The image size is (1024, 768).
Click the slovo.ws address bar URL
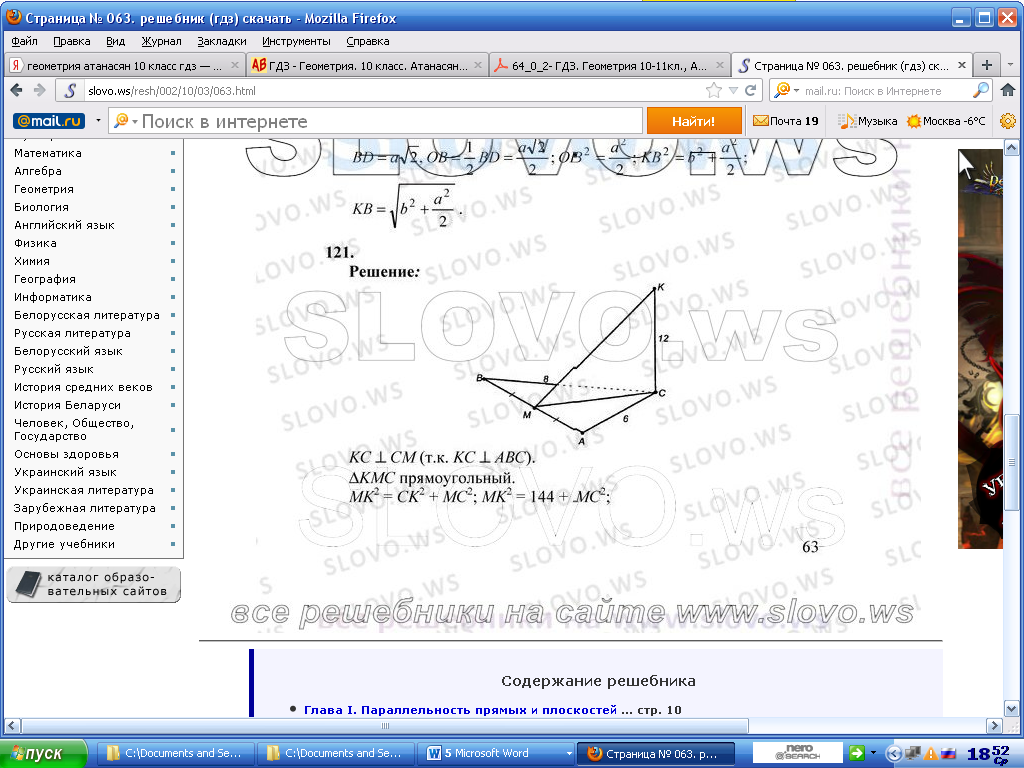[x=172, y=91]
